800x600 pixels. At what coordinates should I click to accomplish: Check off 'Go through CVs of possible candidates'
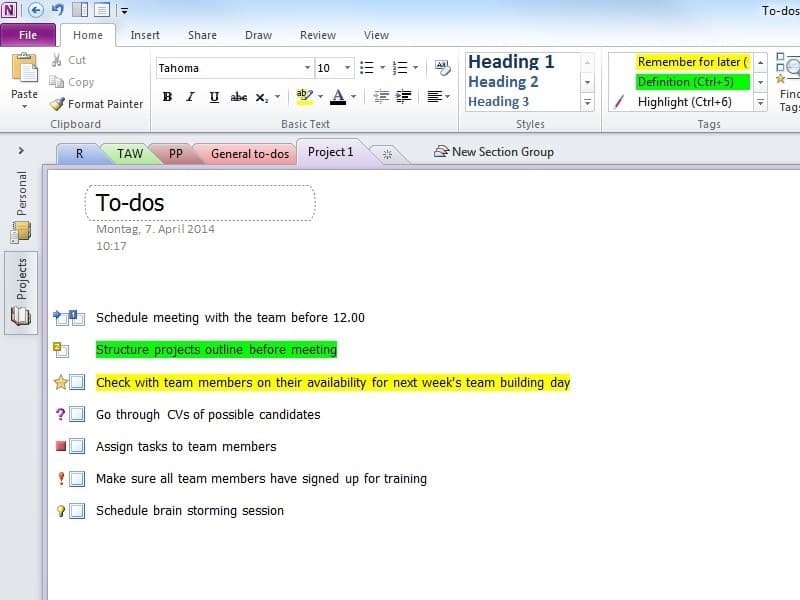point(75,414)
